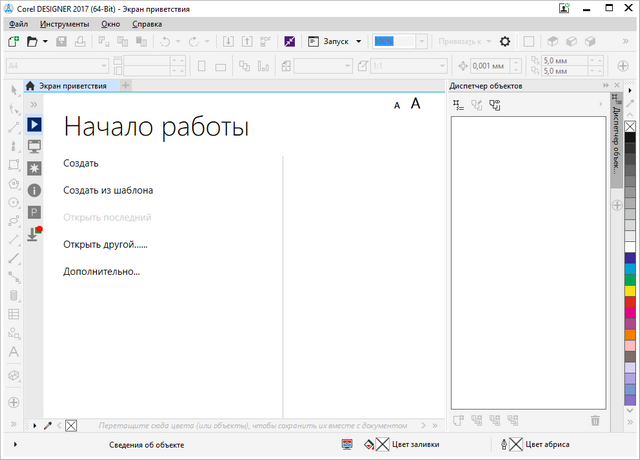Screen dimensions: 640x460
Task: Select the no-color swatch in document palette
Action: pyautogui.click(x=71, y=426)
